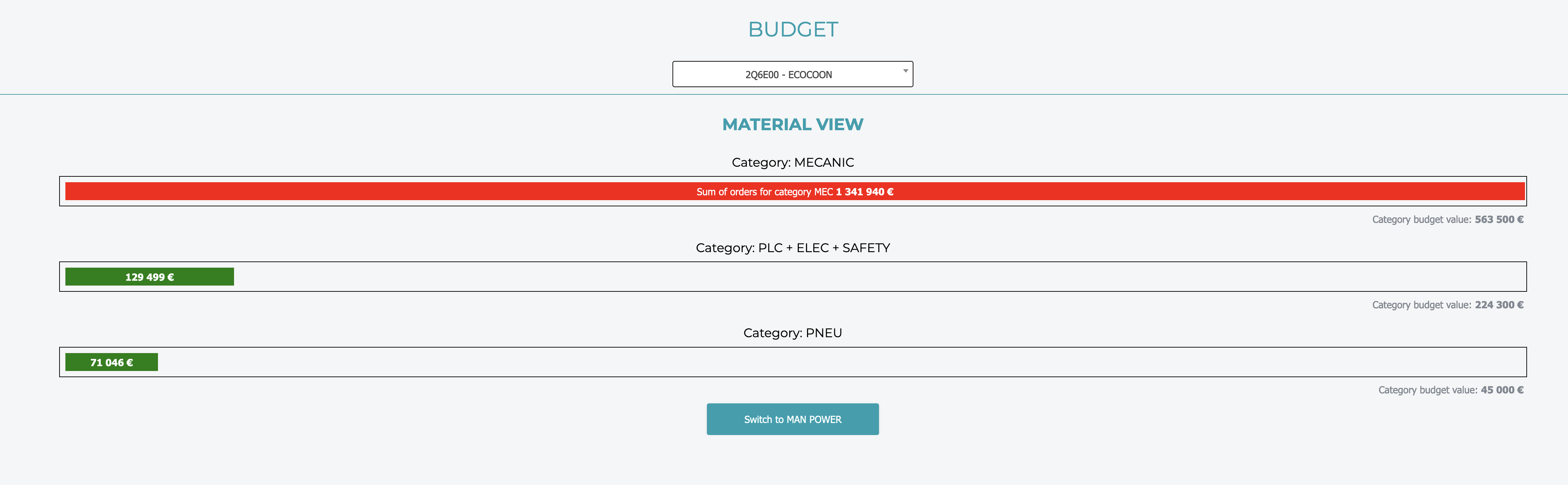The width and height of the screenshot is (1568, 485).
Task: Click the 224 300 € category budget value
Action: coord(1498,305)
